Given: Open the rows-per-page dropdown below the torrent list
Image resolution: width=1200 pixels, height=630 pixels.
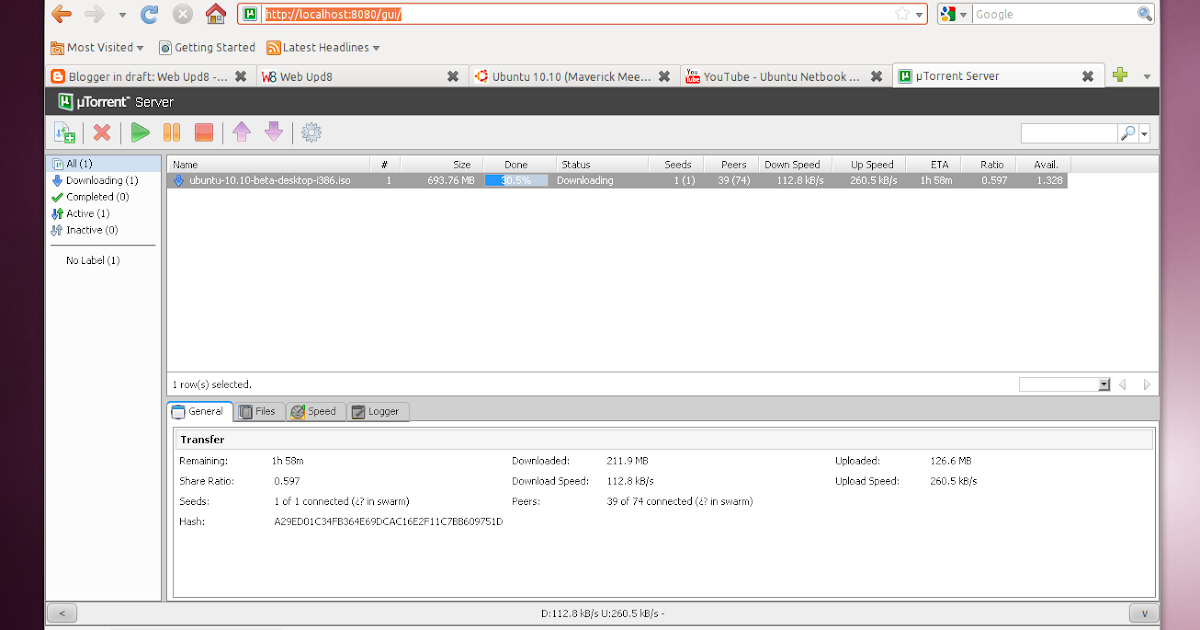Looking at the screenshot, I should pos(1064,384).
